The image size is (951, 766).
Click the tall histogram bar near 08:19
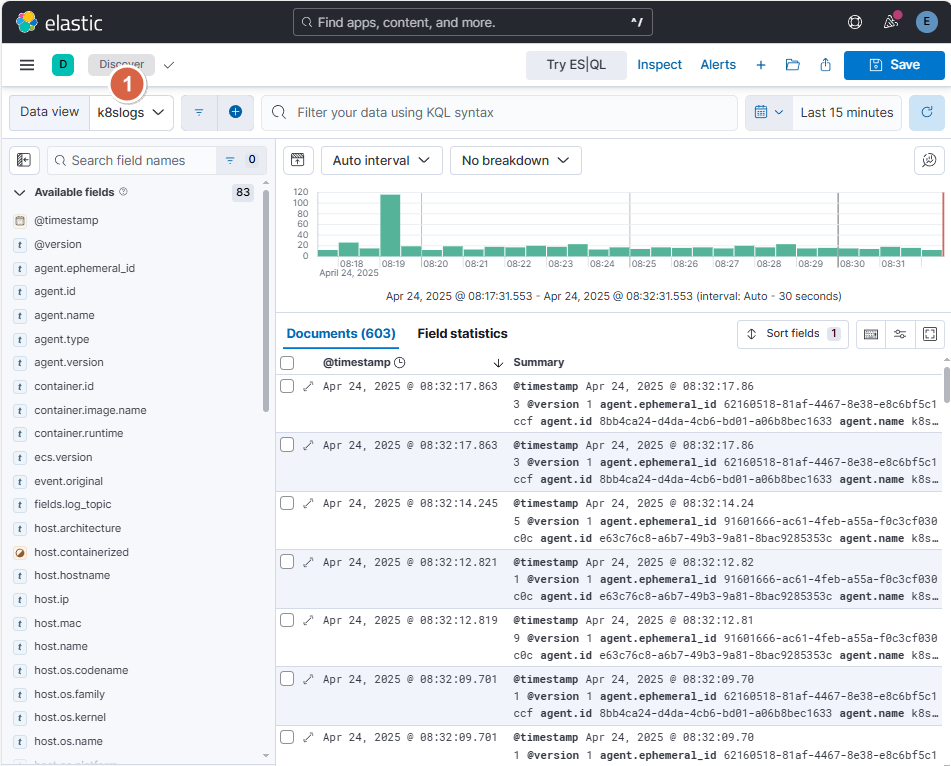click(390, 225)
